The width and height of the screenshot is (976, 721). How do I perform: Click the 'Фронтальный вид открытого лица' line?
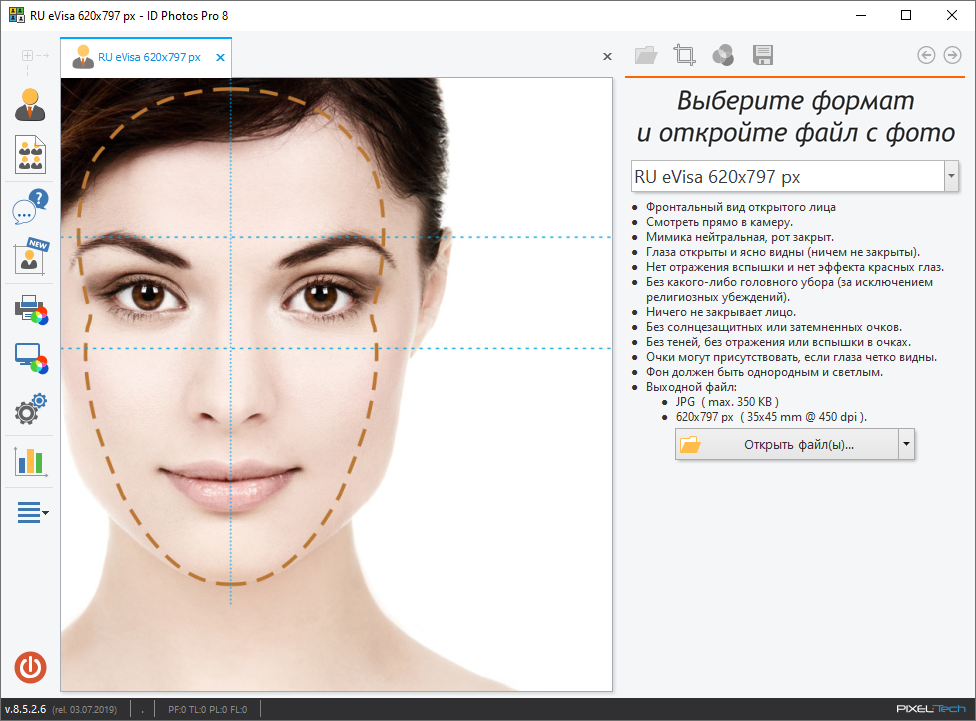coord(741,207)
